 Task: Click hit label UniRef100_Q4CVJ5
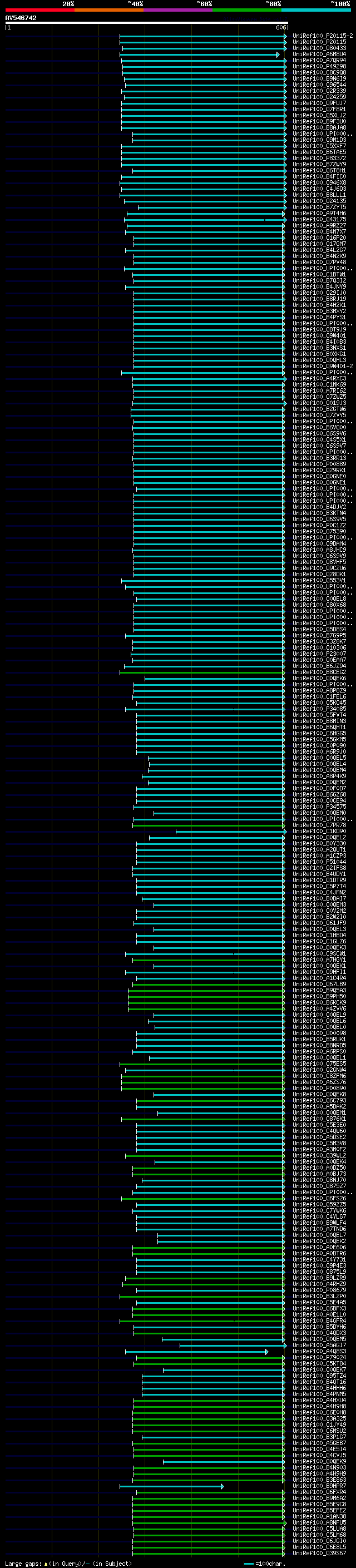[319, 1456]
